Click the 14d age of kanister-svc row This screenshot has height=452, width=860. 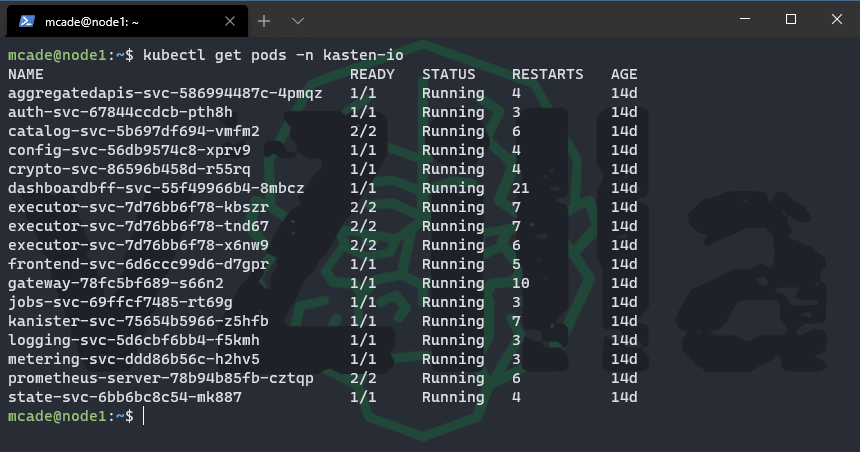tap(624, 321)
